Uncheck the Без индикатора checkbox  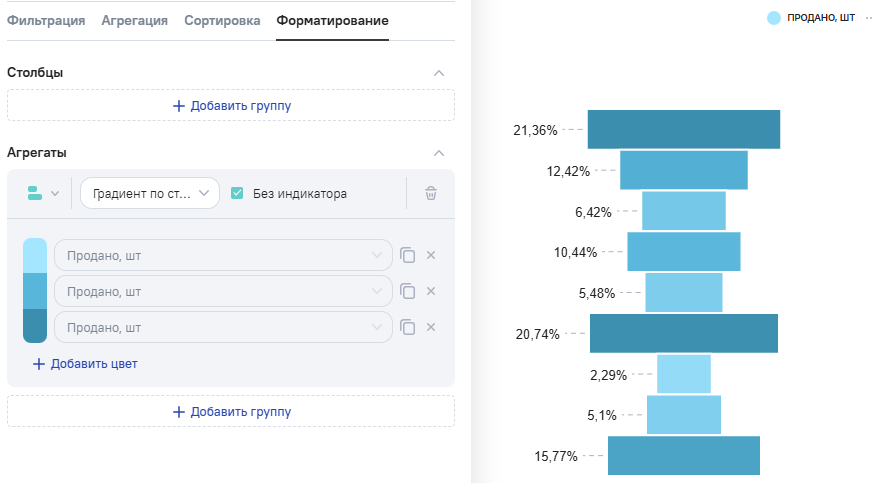pyautogui.click(x=237, y=194)
